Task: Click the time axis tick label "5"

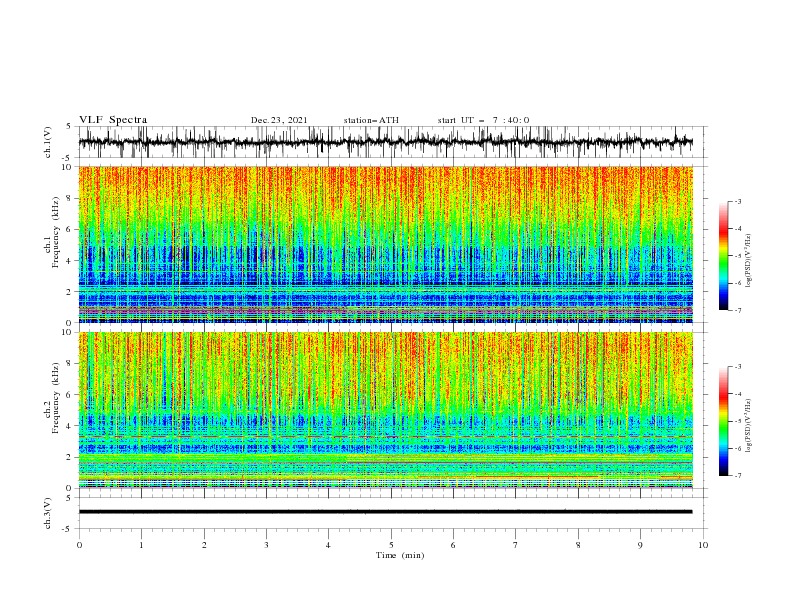Action: (x=391, y=545)
